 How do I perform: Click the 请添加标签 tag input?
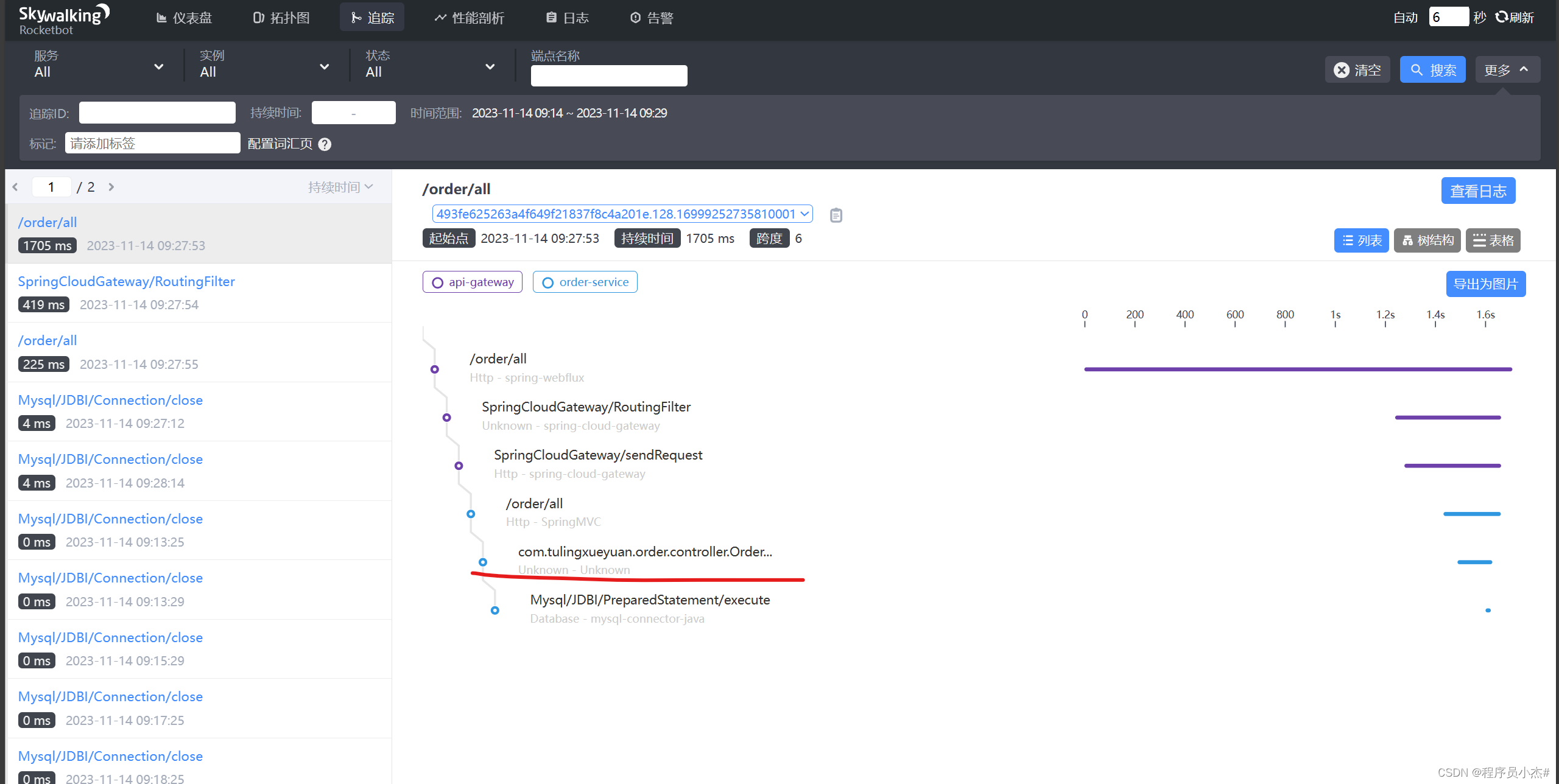pos(152,143)
